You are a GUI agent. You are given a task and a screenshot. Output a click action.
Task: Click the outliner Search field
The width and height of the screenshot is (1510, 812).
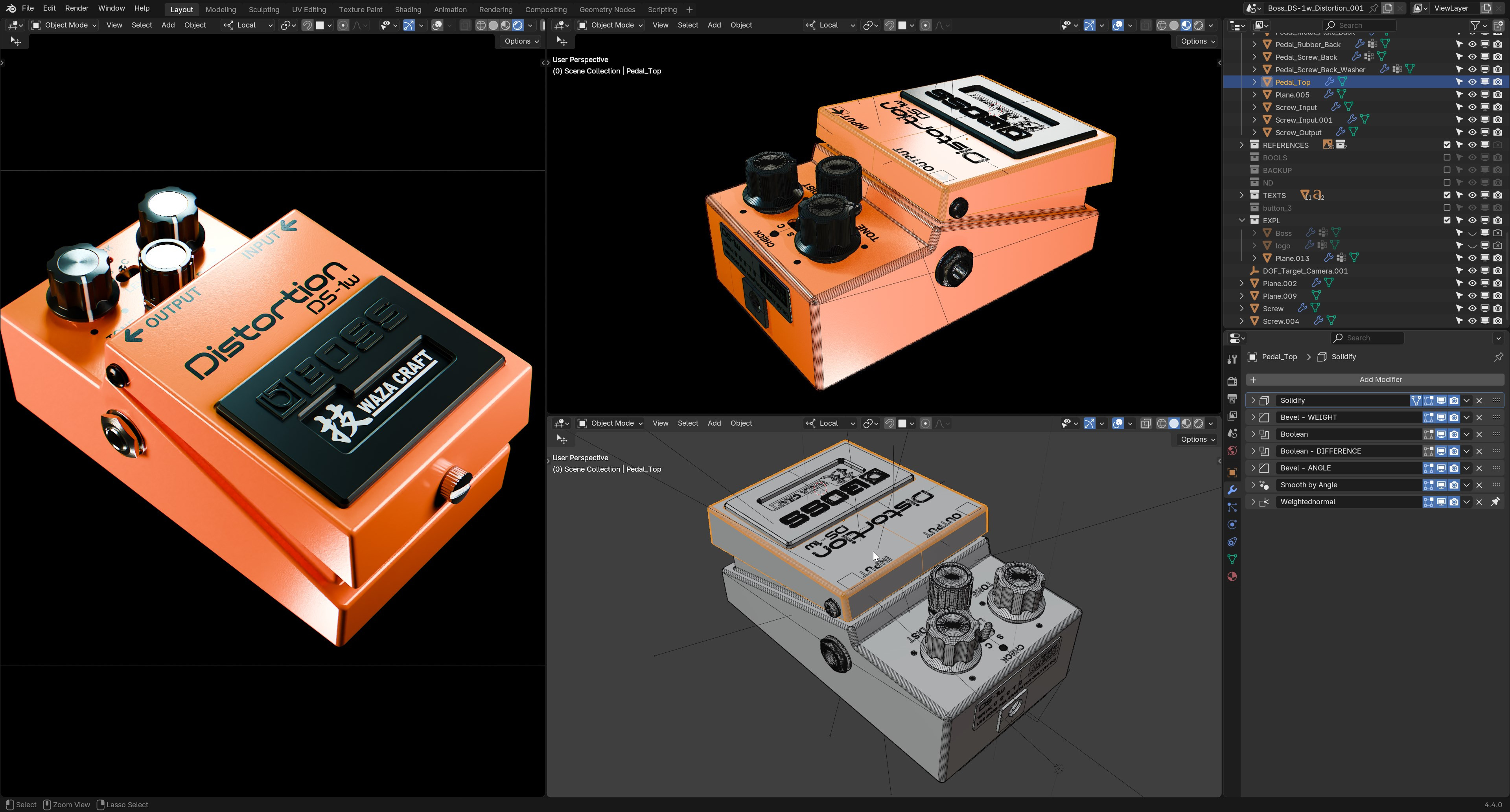tap(1359, 25)
